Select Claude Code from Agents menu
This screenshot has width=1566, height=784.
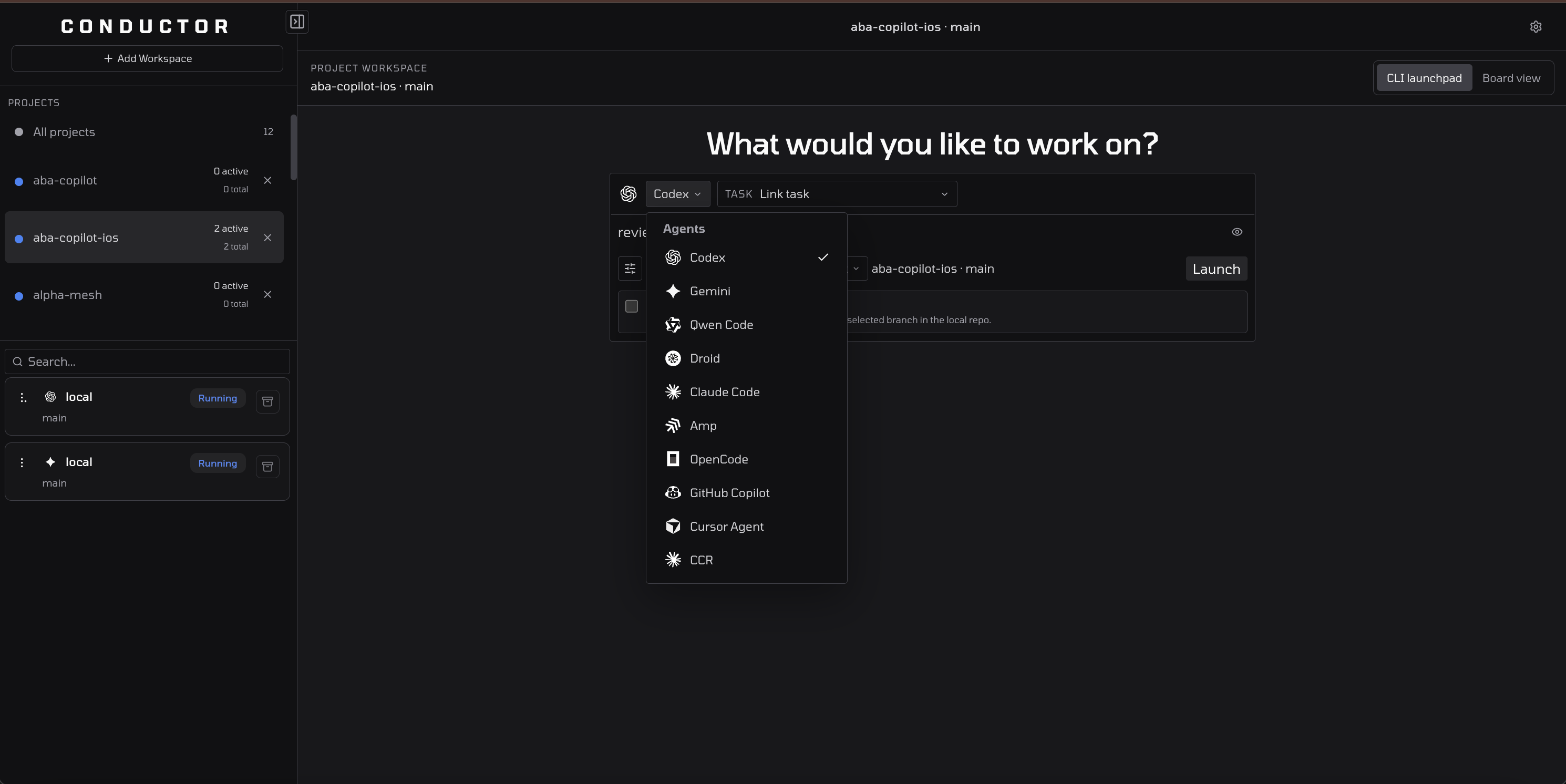724,392
